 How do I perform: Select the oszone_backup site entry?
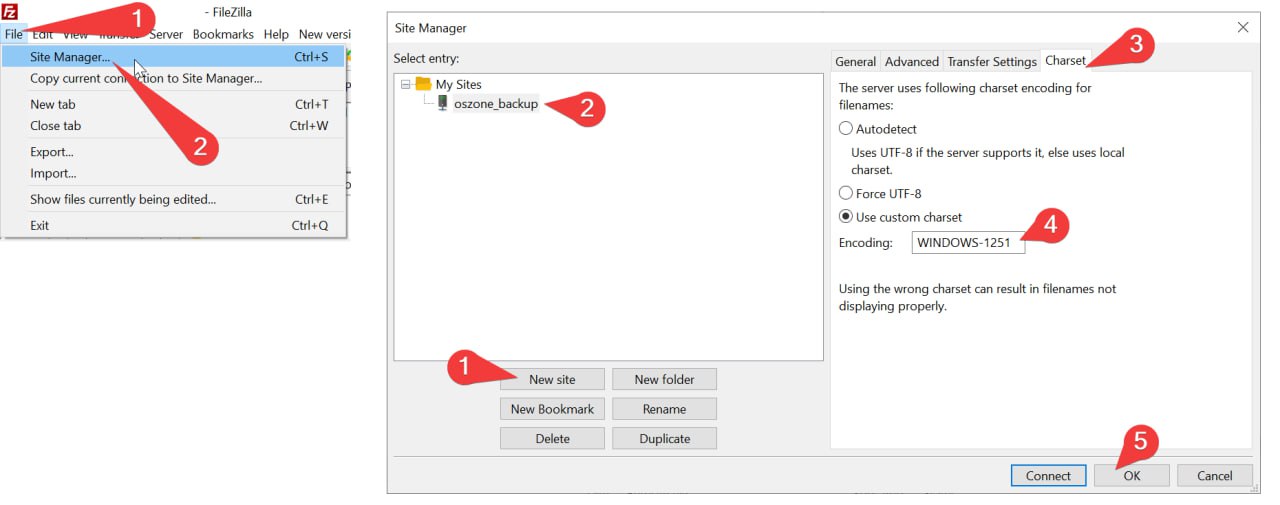(x=495, y=103)
